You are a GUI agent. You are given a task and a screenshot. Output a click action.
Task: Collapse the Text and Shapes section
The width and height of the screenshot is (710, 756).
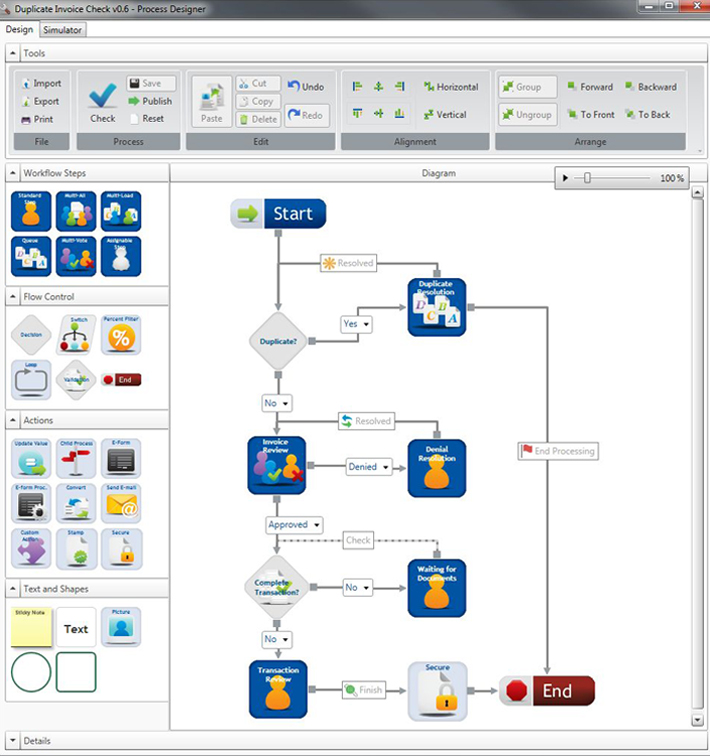pyautogui.click(x=13, y=589)
